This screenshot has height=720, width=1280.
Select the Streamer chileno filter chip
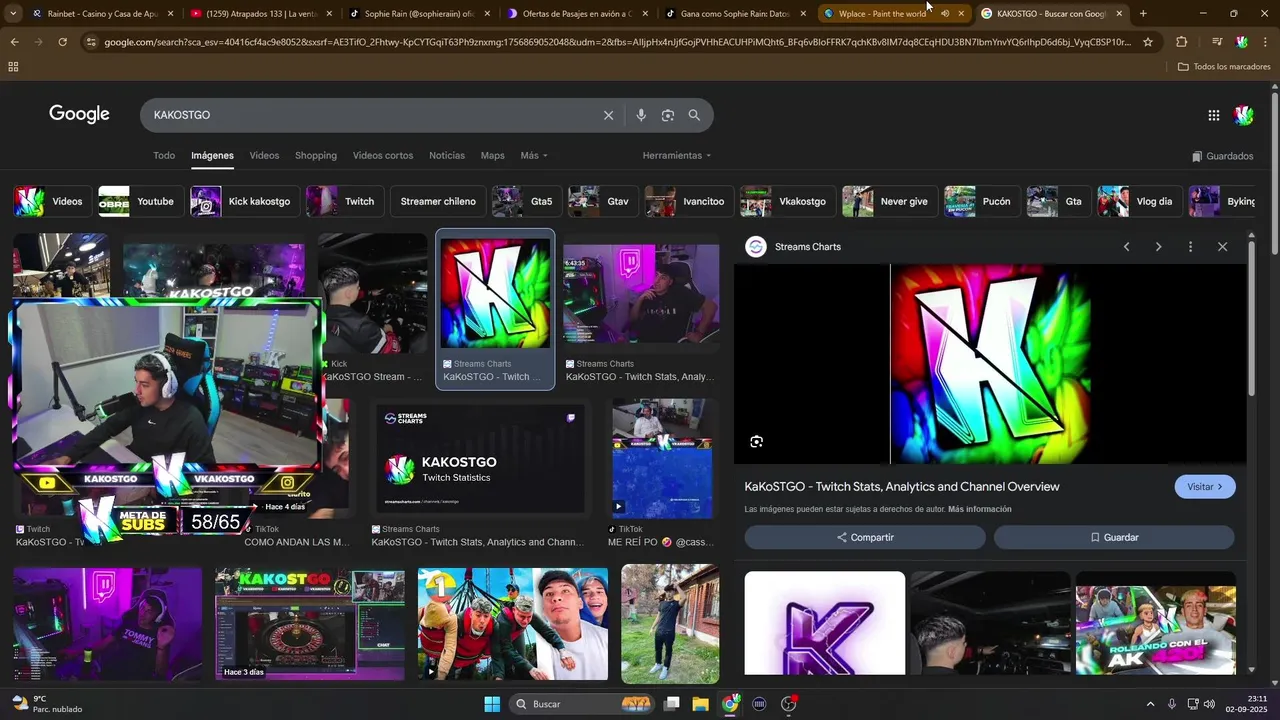point(438,202)
